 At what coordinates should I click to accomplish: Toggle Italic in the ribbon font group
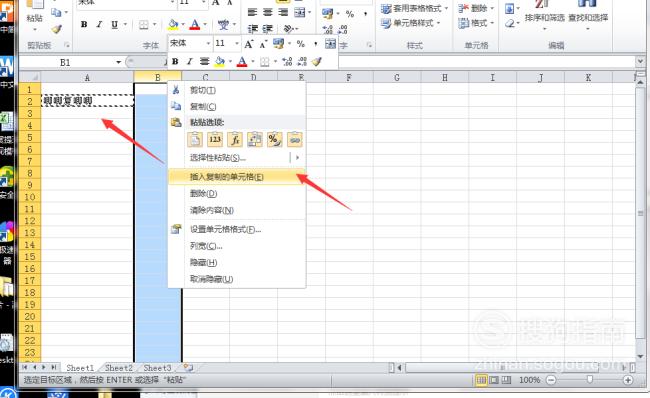(x=99, y=24)
